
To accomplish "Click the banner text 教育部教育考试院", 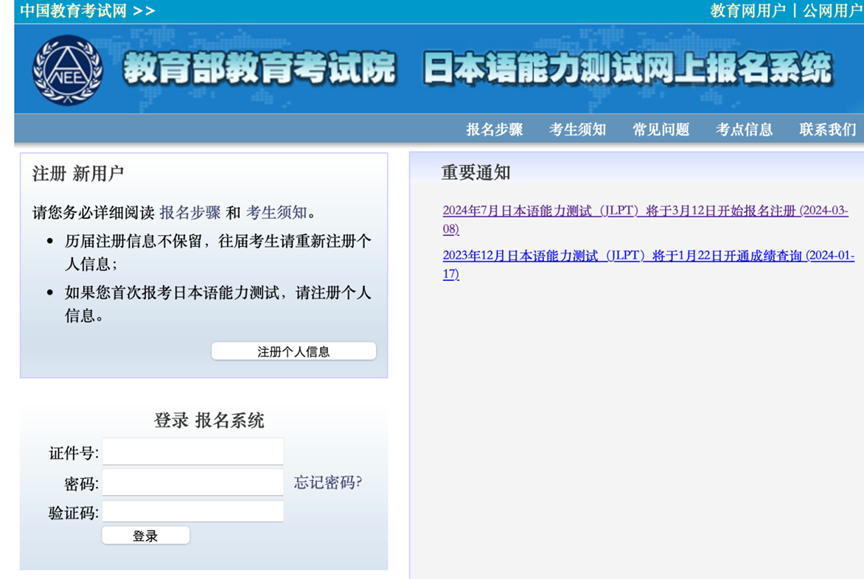I will pos(259,69).
